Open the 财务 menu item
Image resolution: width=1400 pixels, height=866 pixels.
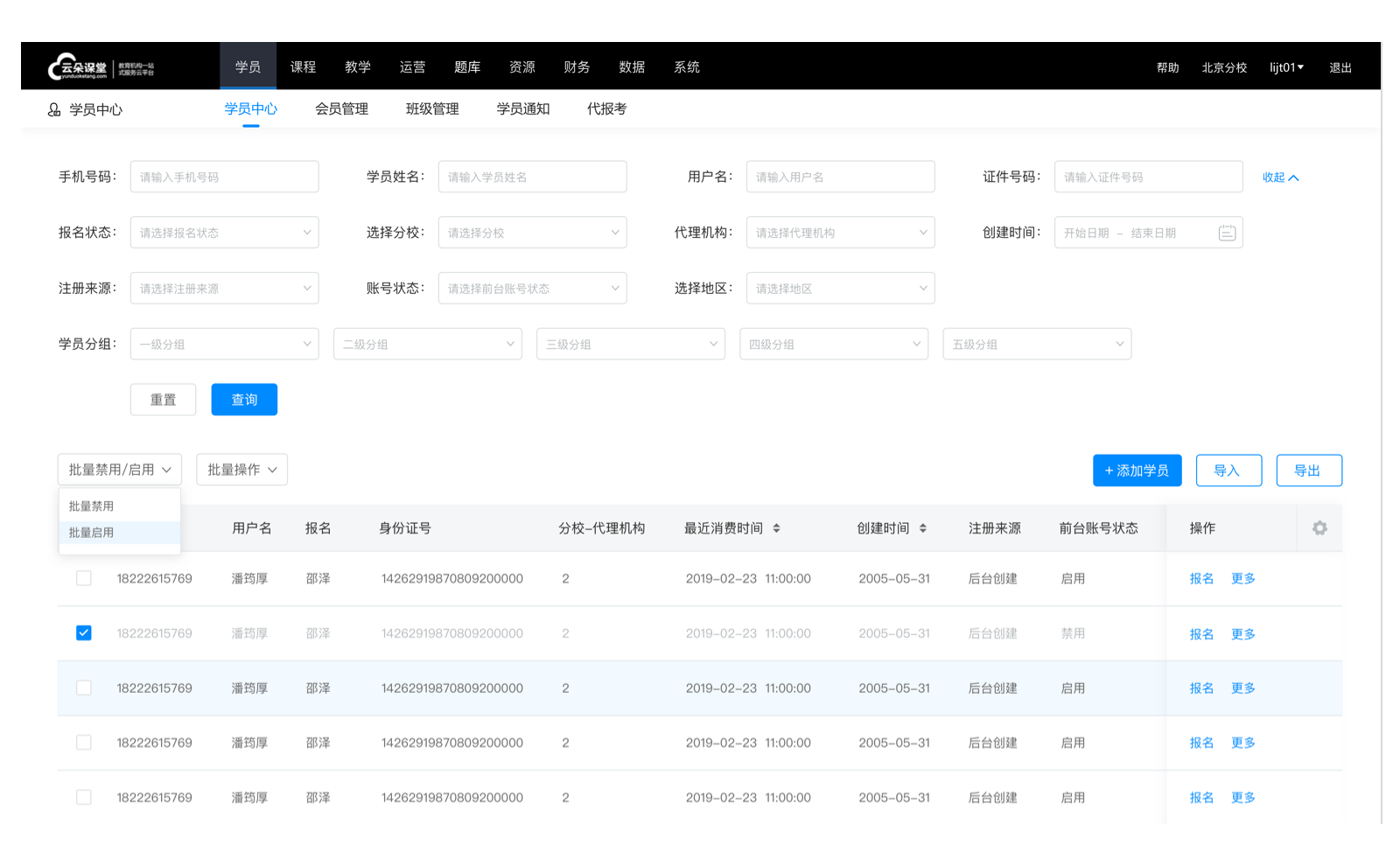[577, 66]
